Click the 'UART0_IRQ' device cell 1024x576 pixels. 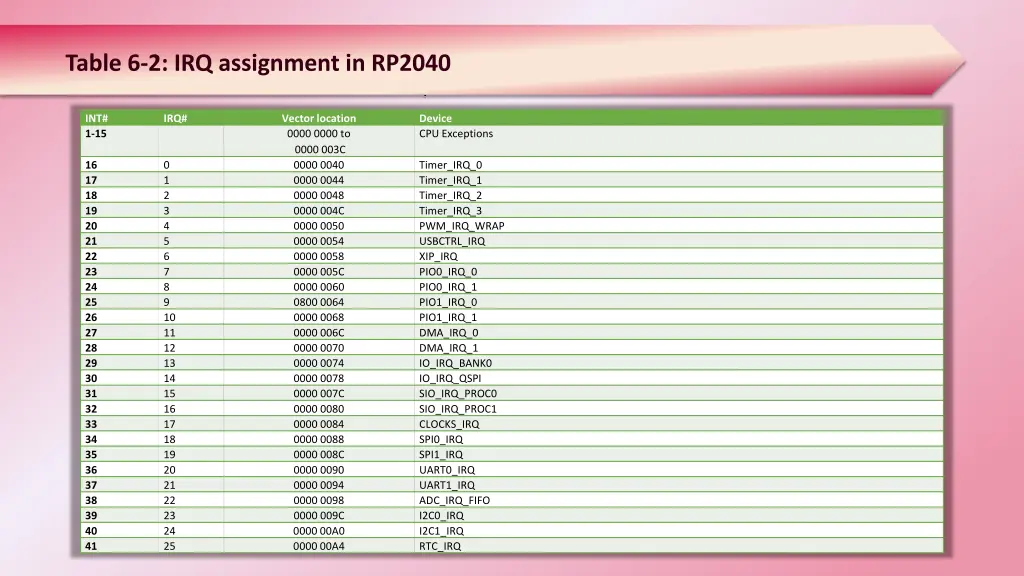447,470
